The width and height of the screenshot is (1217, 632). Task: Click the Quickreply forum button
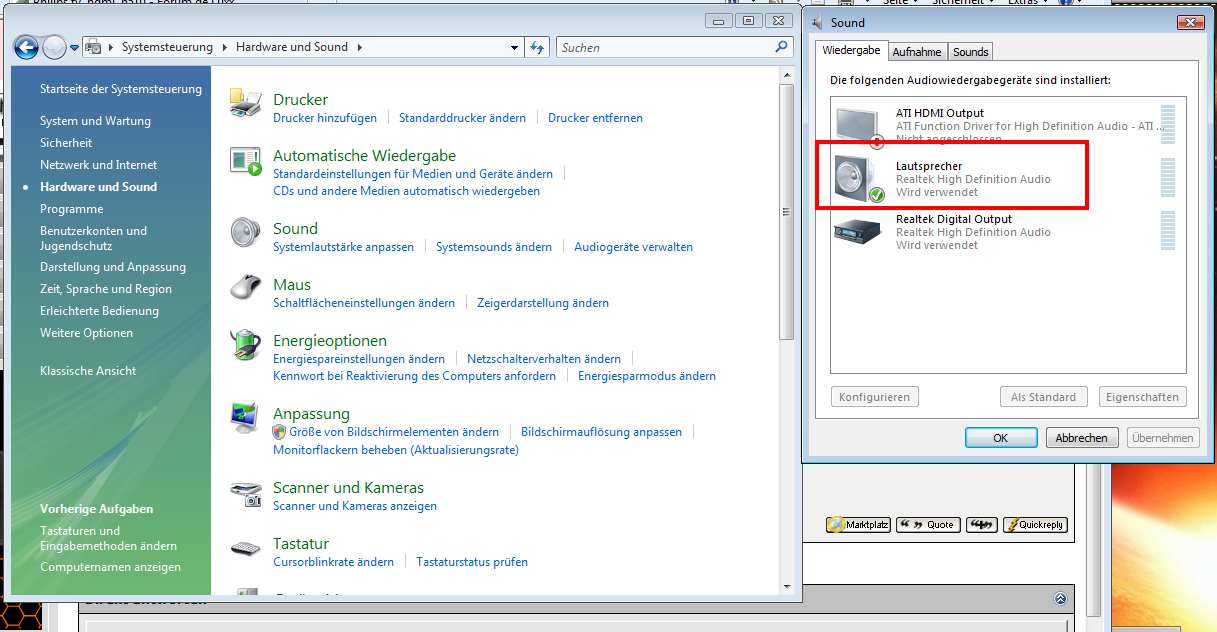point(1035,525)
